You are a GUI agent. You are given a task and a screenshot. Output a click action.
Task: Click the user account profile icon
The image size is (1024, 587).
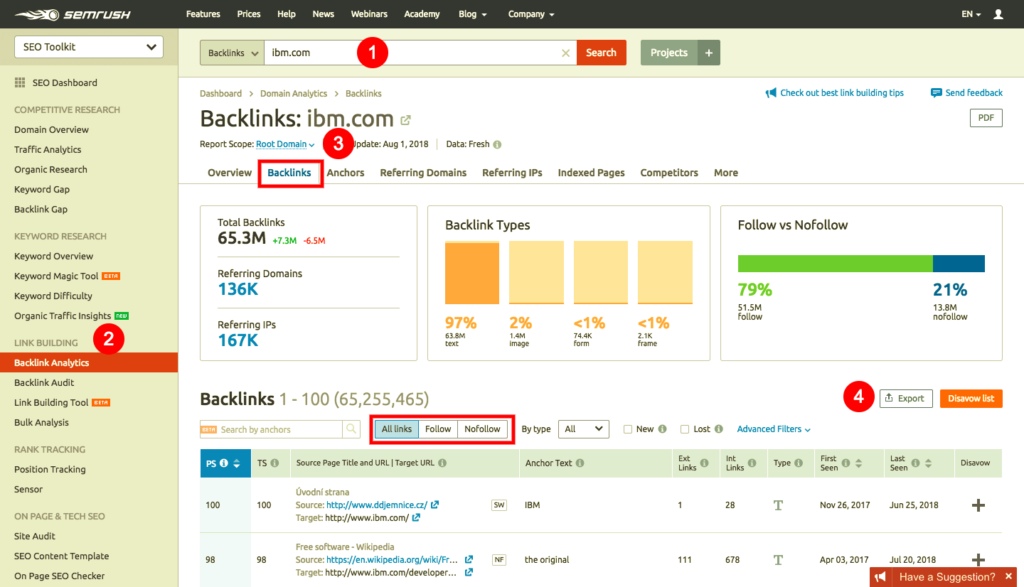click(998, 15)
